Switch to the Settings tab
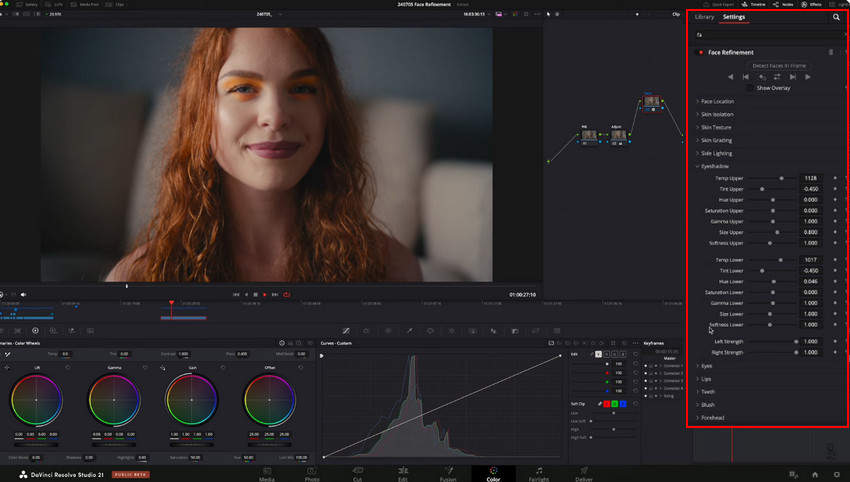850x482 pixels. click(x=733, y=17)
